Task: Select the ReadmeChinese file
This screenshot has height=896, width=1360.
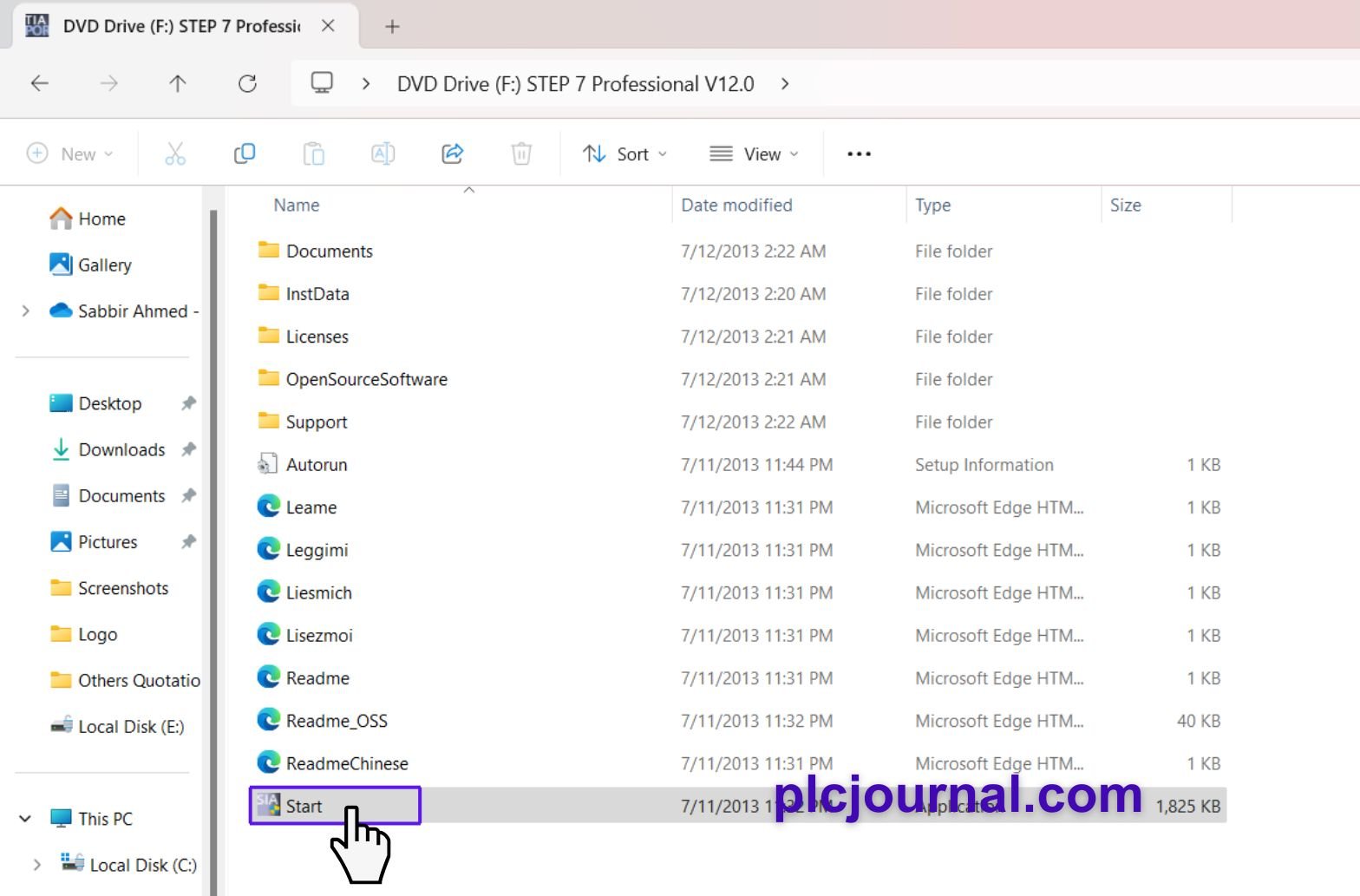Action: click(333, 763)
